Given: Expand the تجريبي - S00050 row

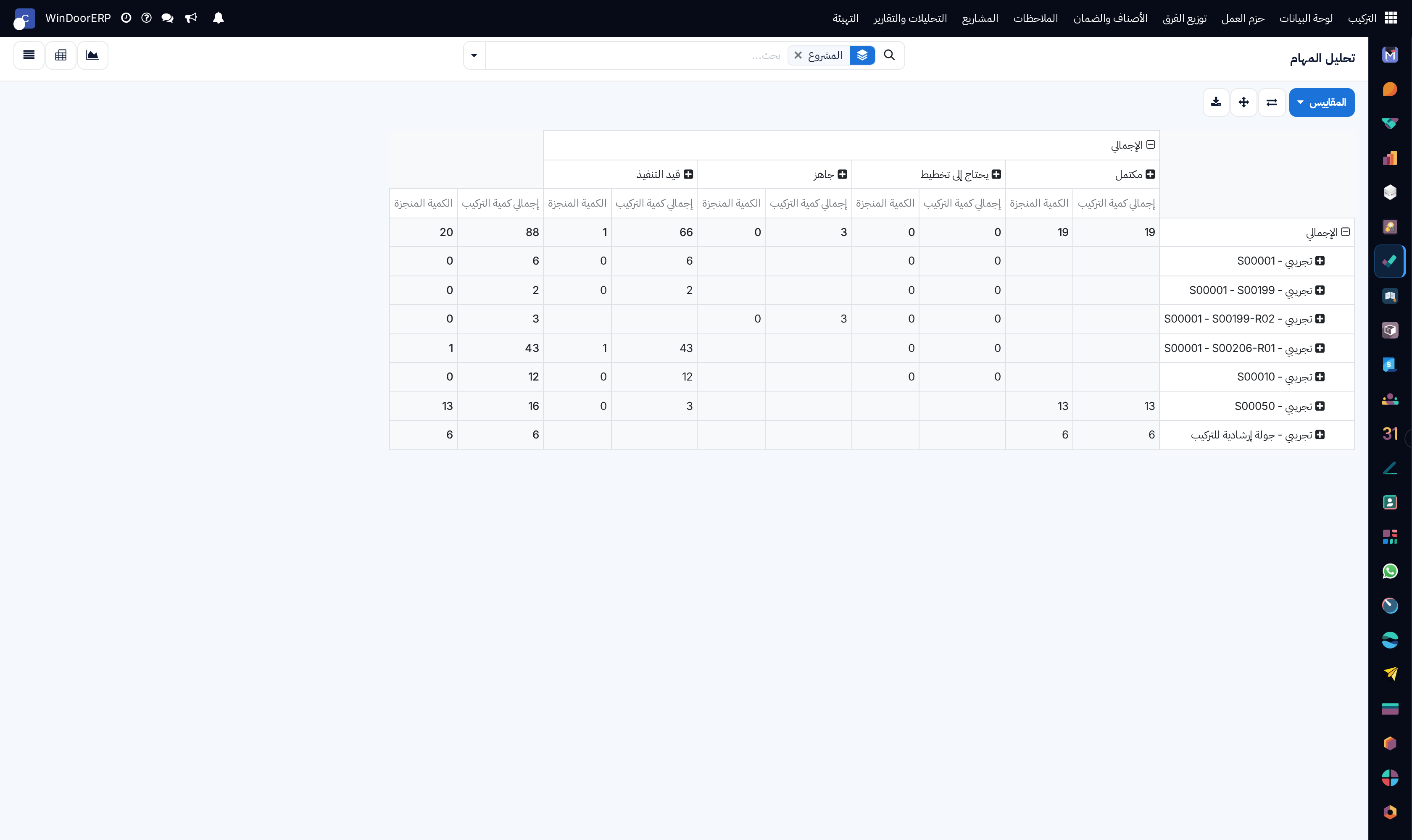Looking at the screenshot, I should pos(1320,407).
